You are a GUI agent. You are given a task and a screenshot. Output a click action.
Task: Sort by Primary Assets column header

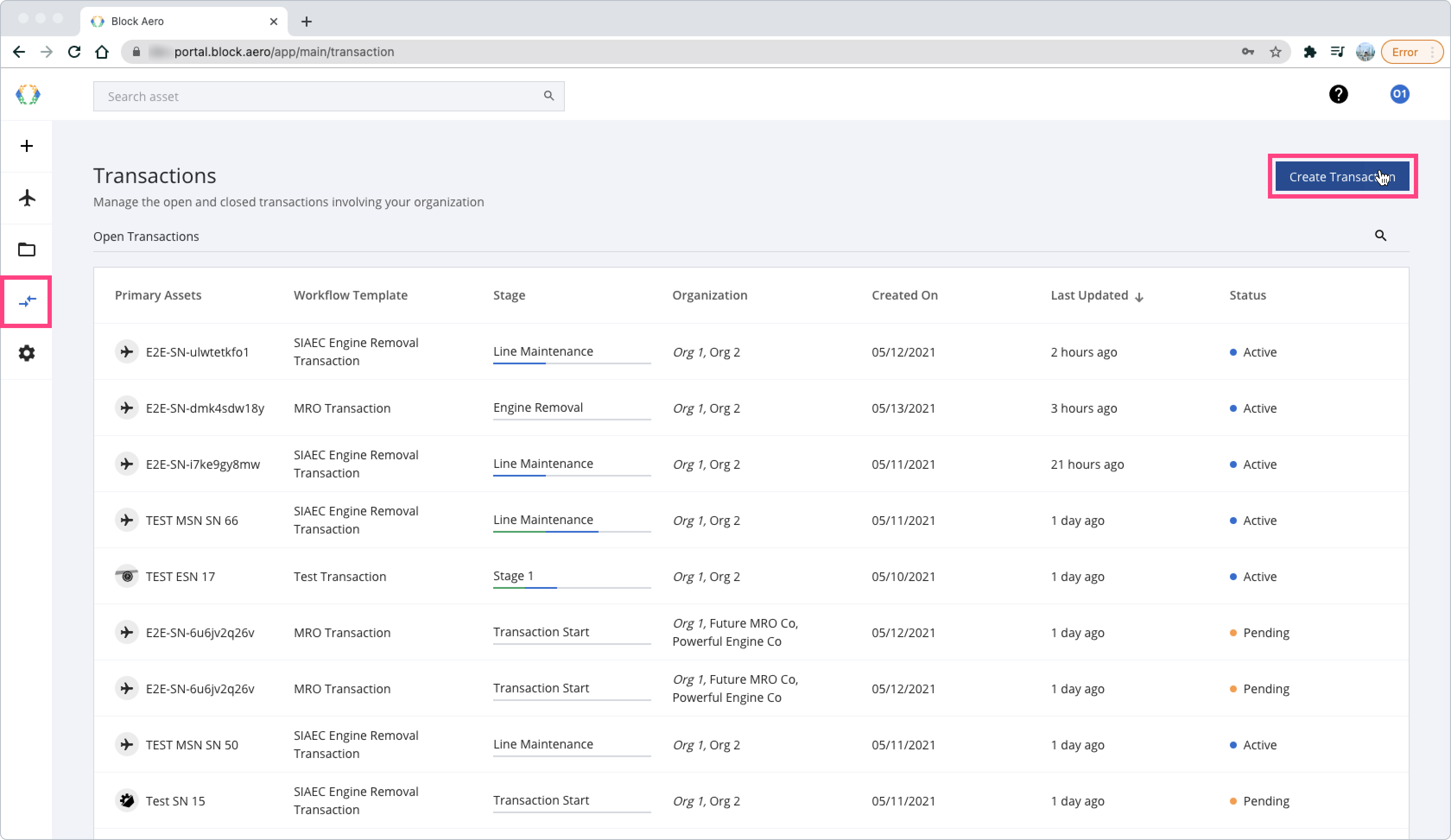(x=158, y=295)
